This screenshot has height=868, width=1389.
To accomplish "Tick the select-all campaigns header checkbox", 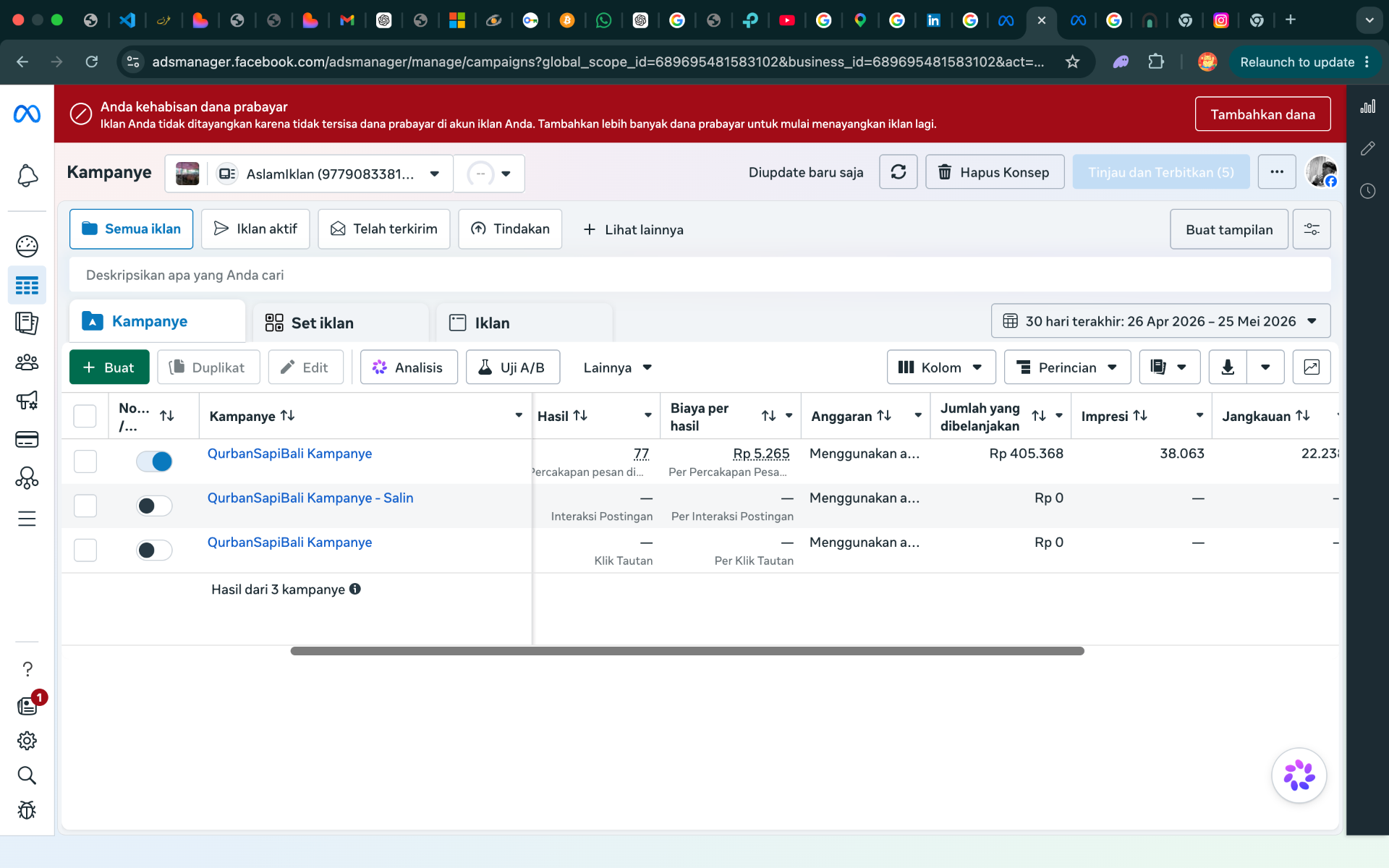I will (85, 416).
